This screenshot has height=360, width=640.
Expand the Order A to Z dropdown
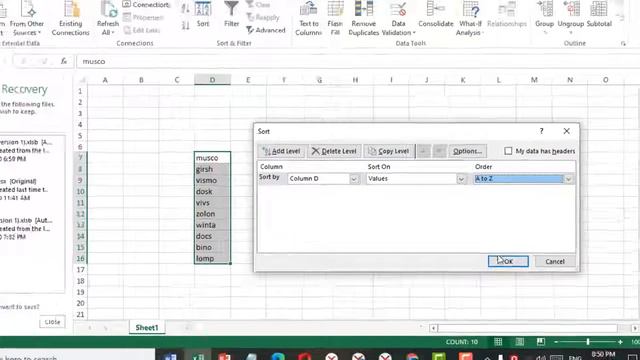(x=569, y=179)
